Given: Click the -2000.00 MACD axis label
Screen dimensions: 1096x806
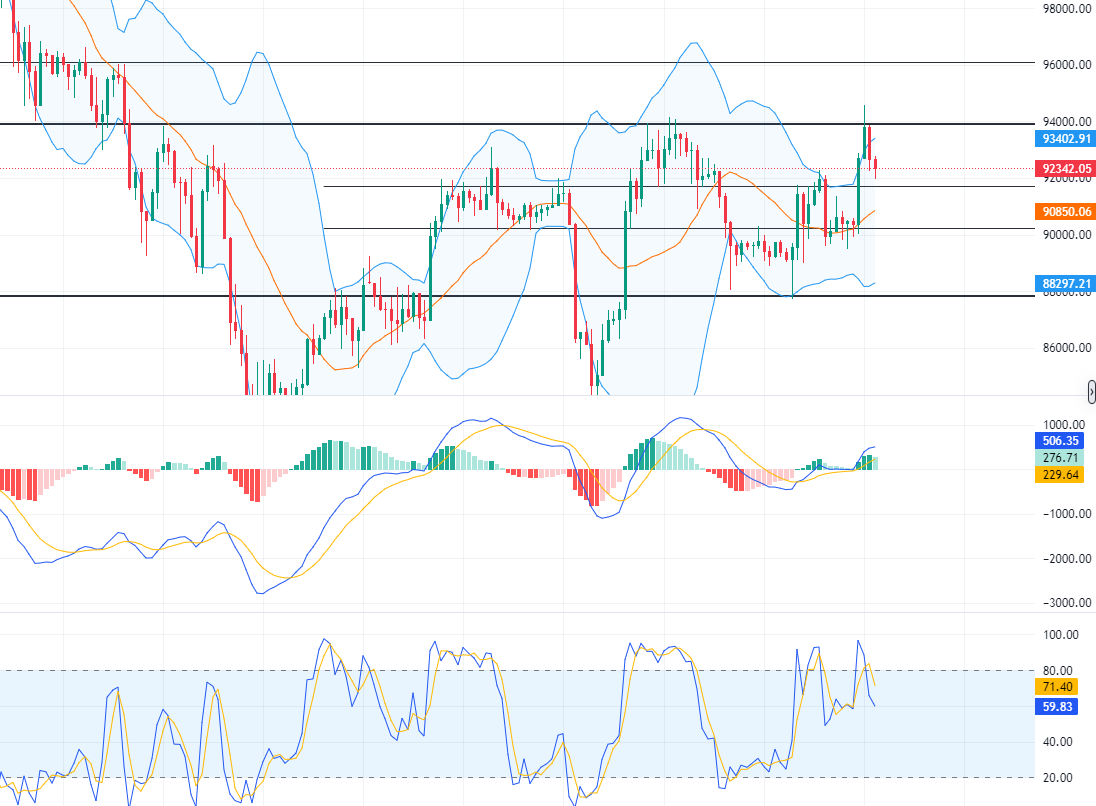Looking at the screenshot, I should tap(1067, 559).
